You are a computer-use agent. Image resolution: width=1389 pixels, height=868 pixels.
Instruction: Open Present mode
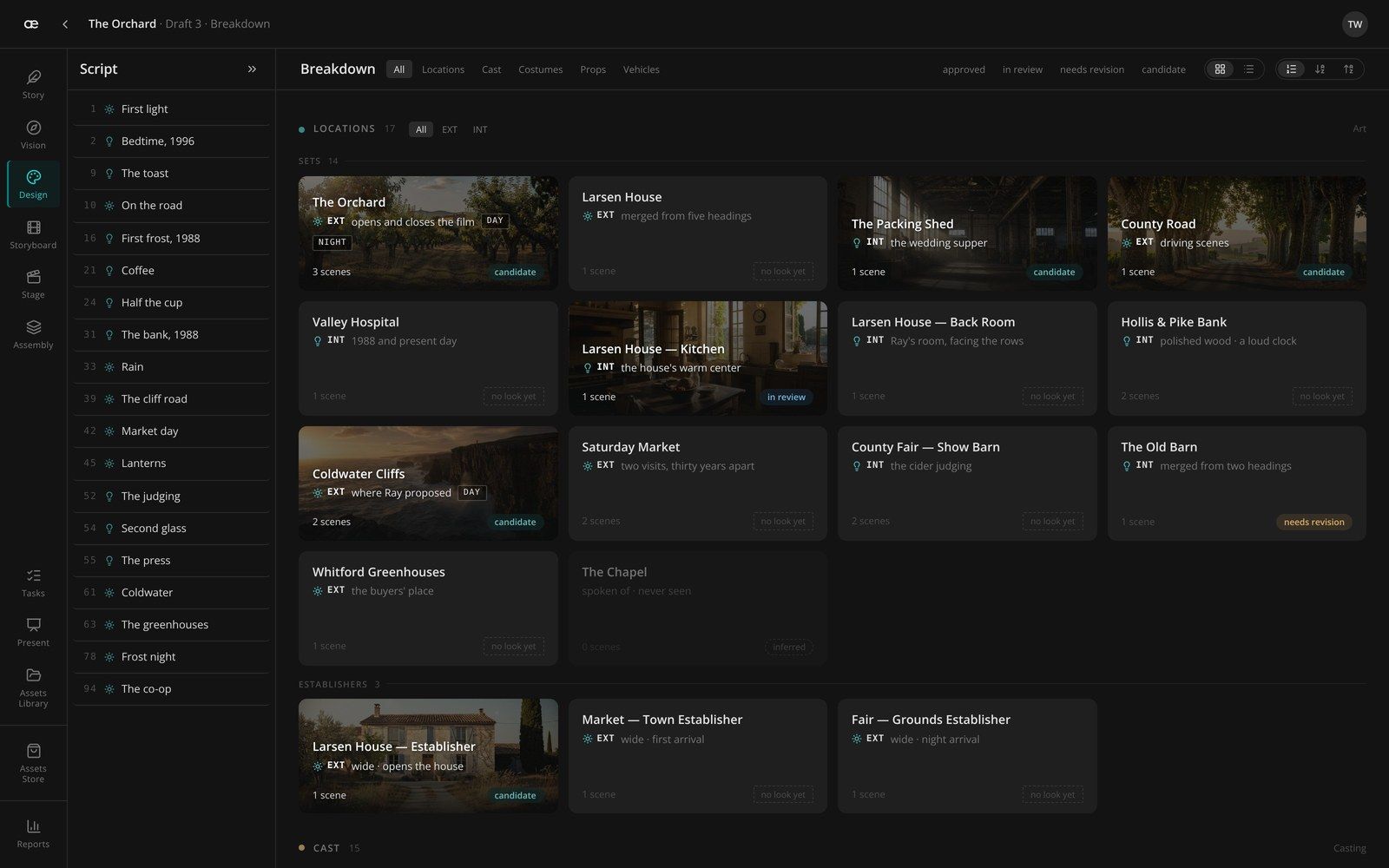coord(33,632)
